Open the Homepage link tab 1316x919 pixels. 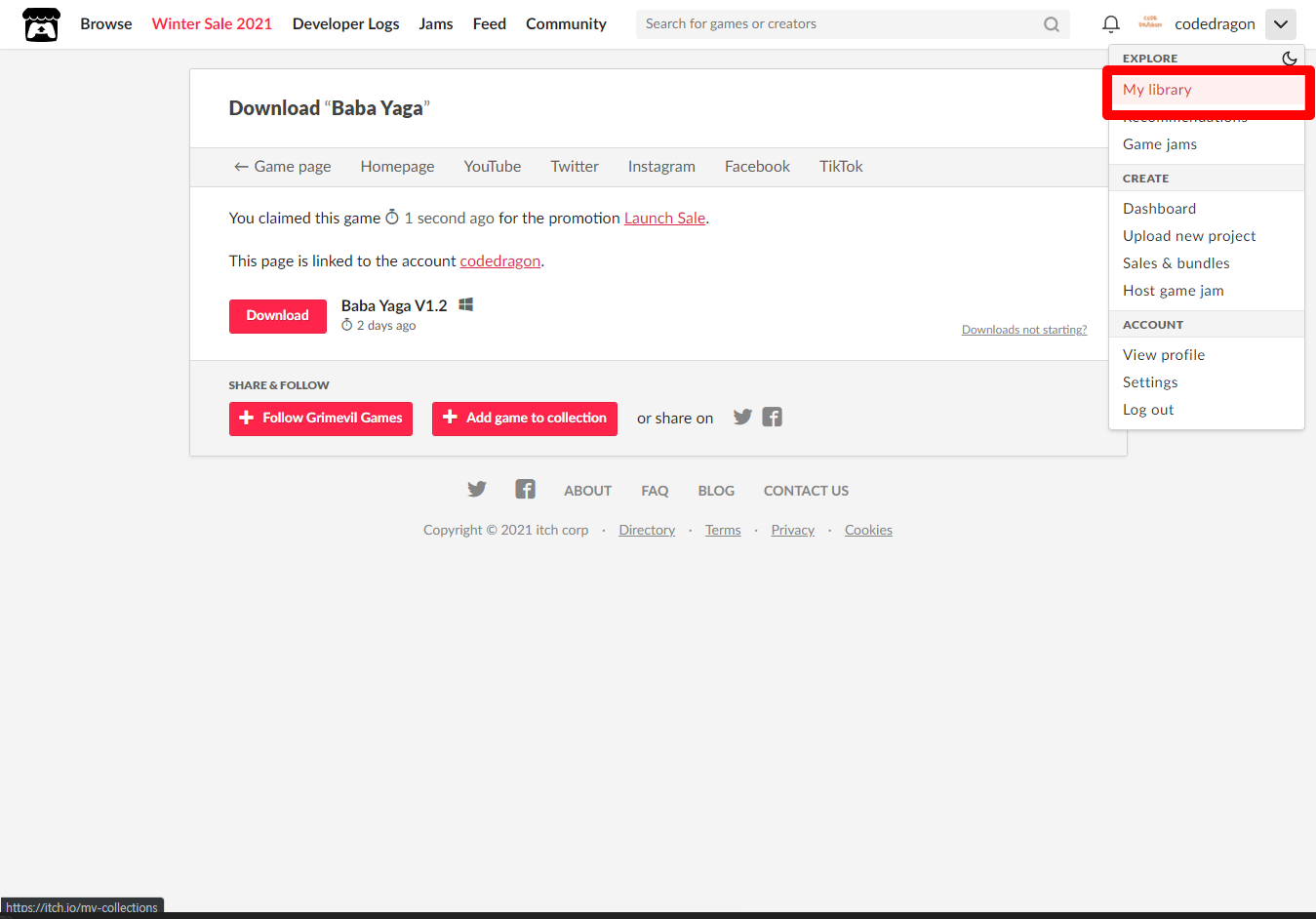397,167
